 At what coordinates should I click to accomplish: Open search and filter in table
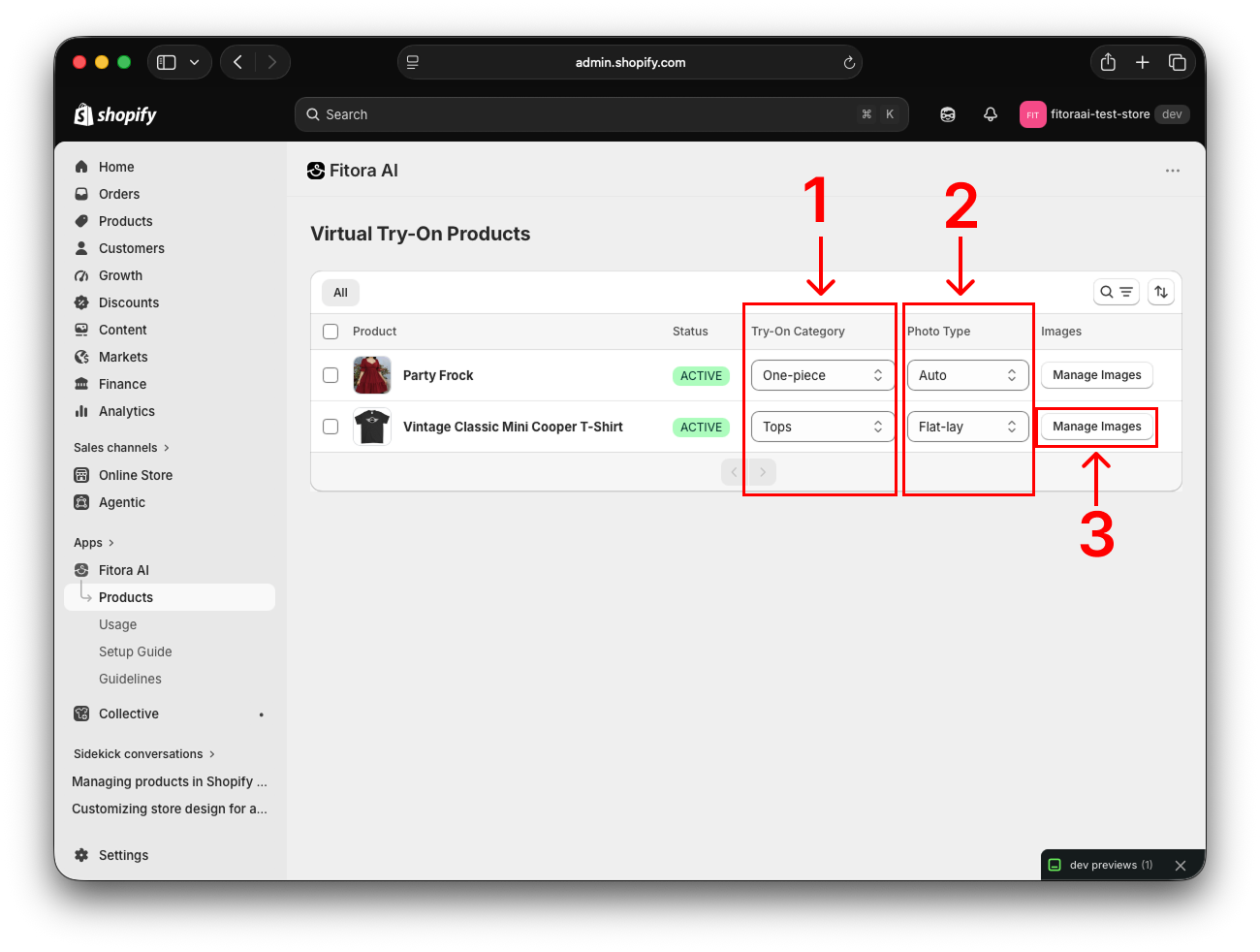pos(1116,292)
